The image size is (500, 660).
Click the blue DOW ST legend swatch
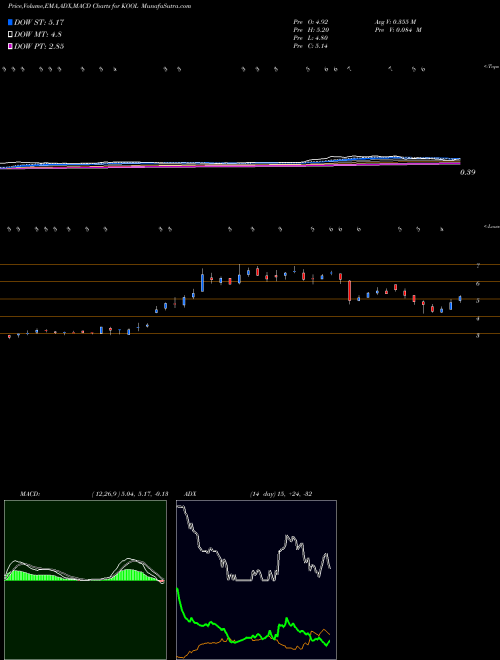click(10, 22)
